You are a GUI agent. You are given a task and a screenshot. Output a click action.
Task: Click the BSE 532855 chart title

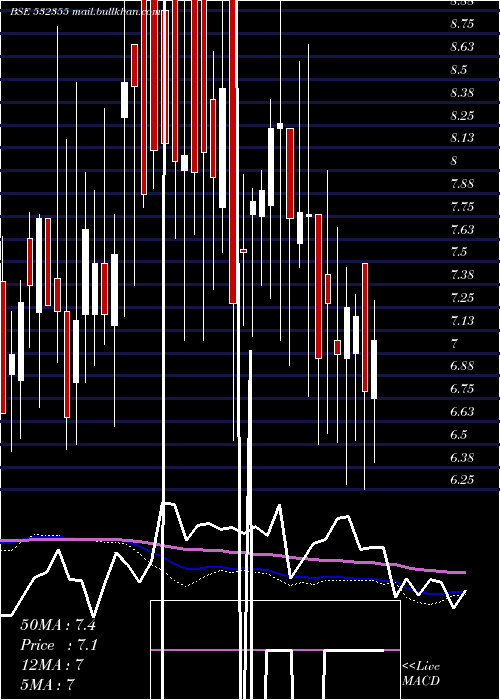coord(84,12)
